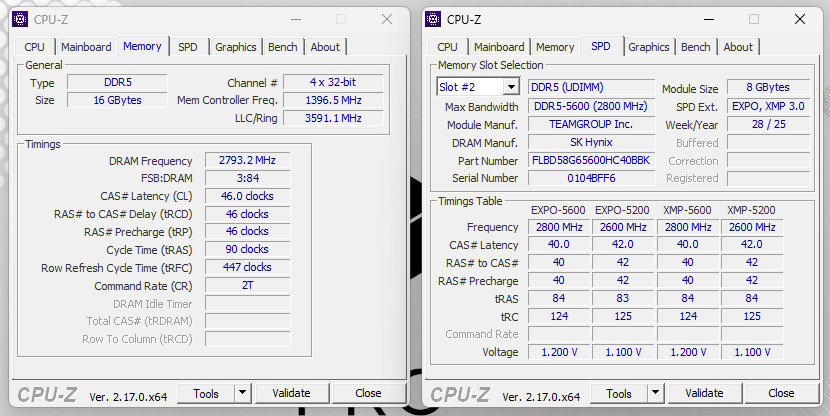Click CPU-Z app icon in left window title
The image size is (830, 416).
click(x=20, y=19)
